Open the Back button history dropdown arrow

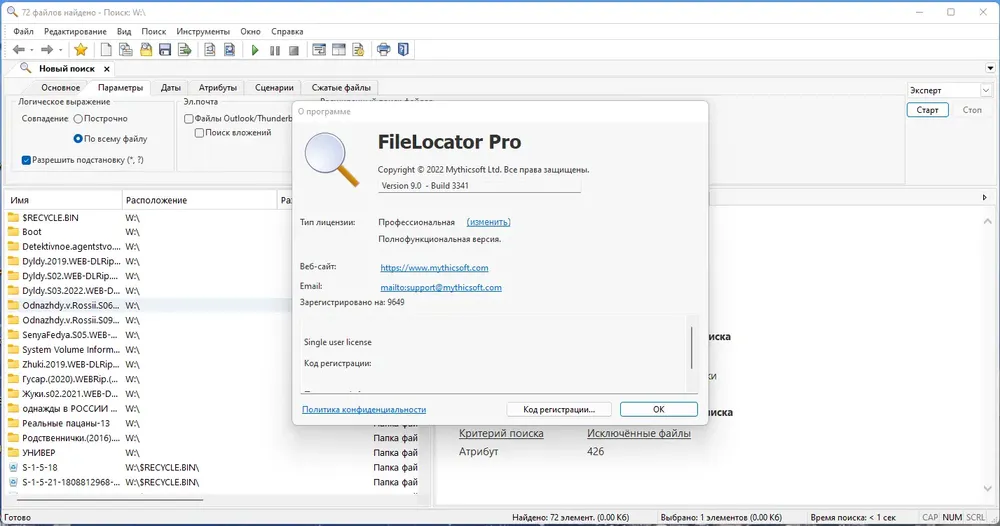(31, 50)
